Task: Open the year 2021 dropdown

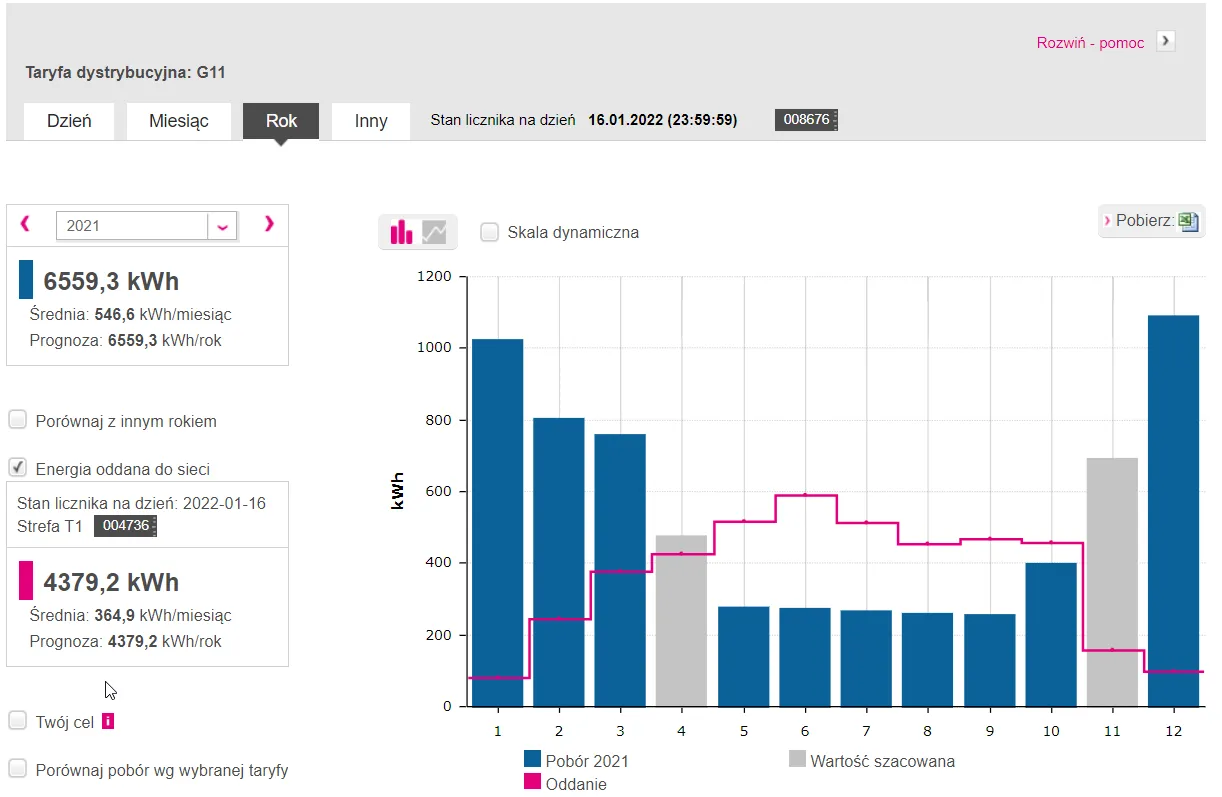Action: [x=222, y=226]
